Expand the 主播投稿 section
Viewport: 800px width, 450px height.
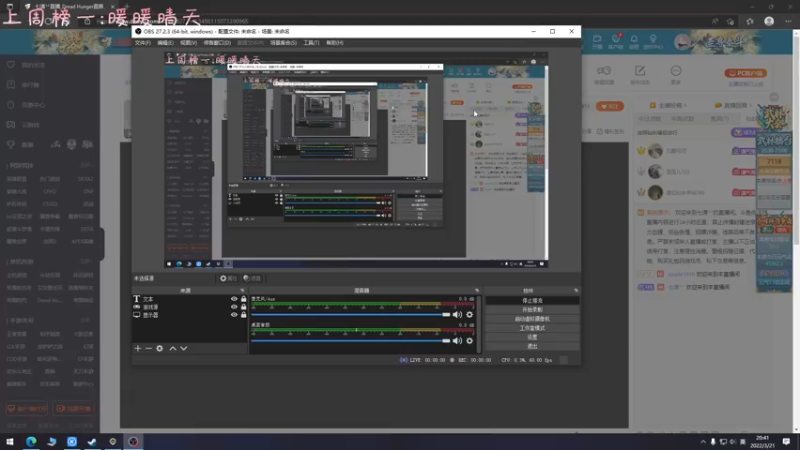(668, 105)
